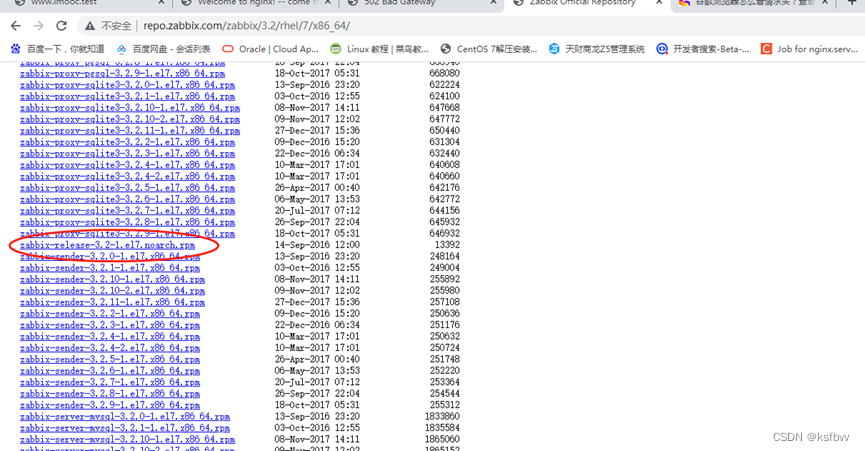Image resolution: width=865 pixels, height=451 pixels.
Task: Open the Oracle Cloud bookmark
Action: pos(270,49)
